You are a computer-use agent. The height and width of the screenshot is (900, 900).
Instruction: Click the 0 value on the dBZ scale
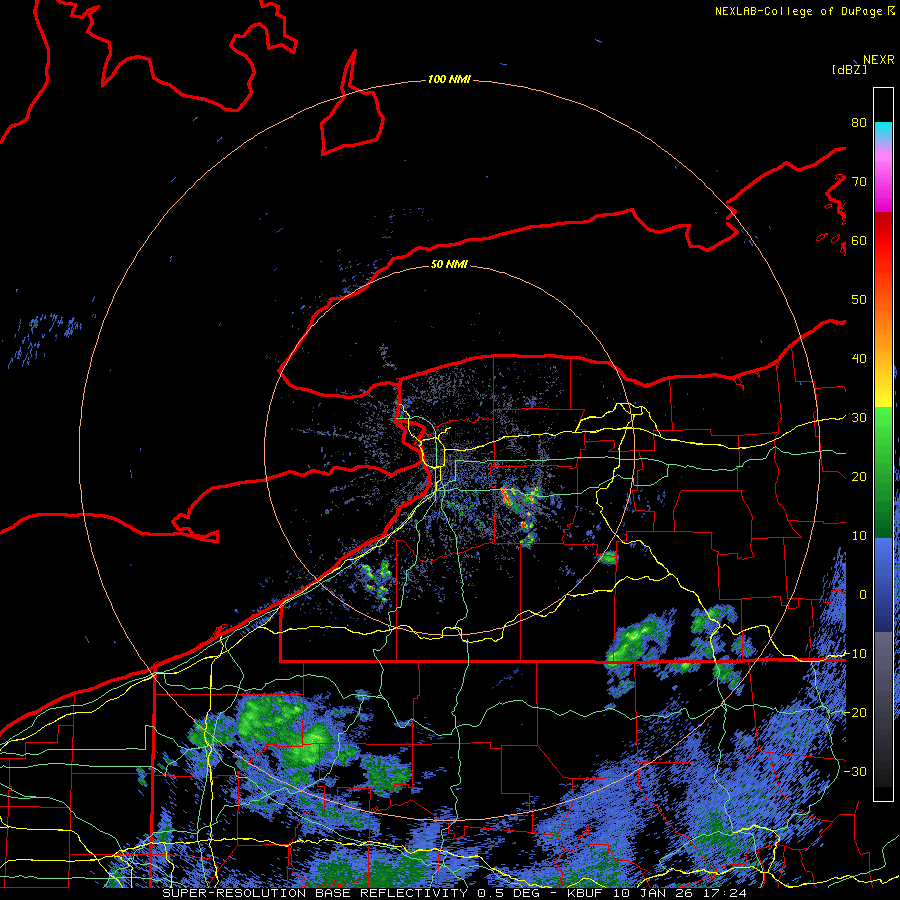click(x=862, y=595)
